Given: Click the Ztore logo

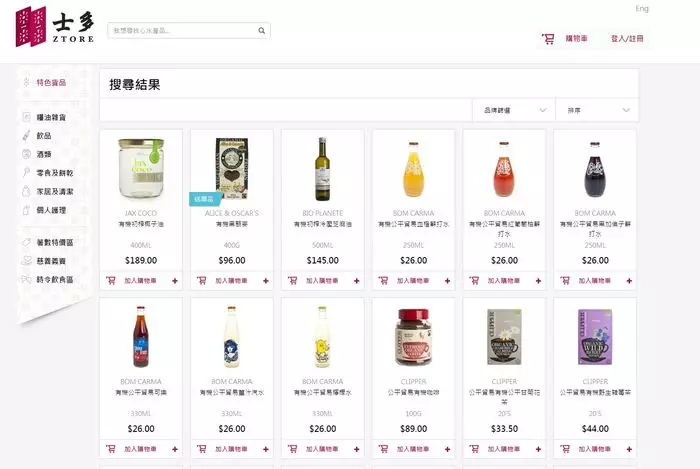Looking at the screenshot, I should click(55, 26).
